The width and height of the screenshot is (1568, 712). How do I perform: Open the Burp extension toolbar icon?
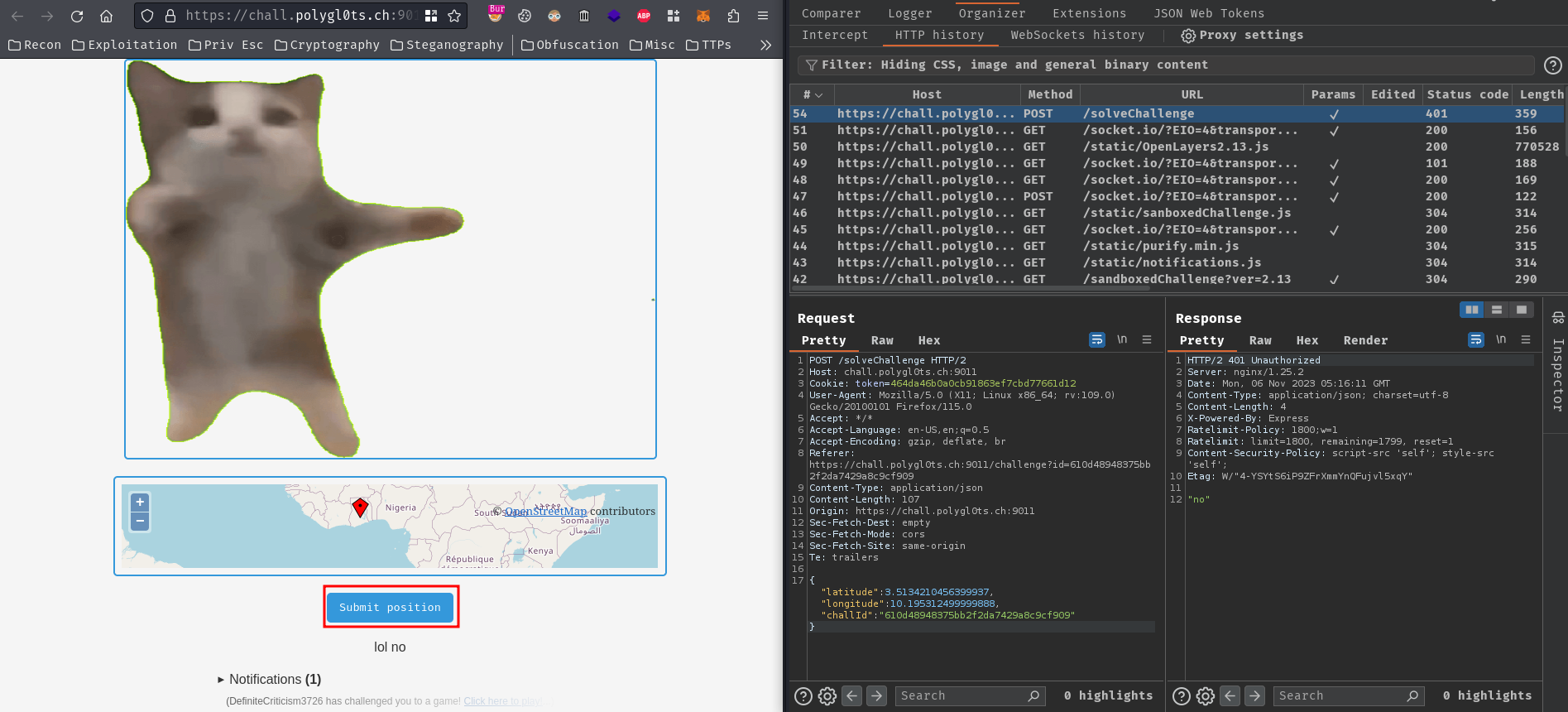click(x=496, y=14)
